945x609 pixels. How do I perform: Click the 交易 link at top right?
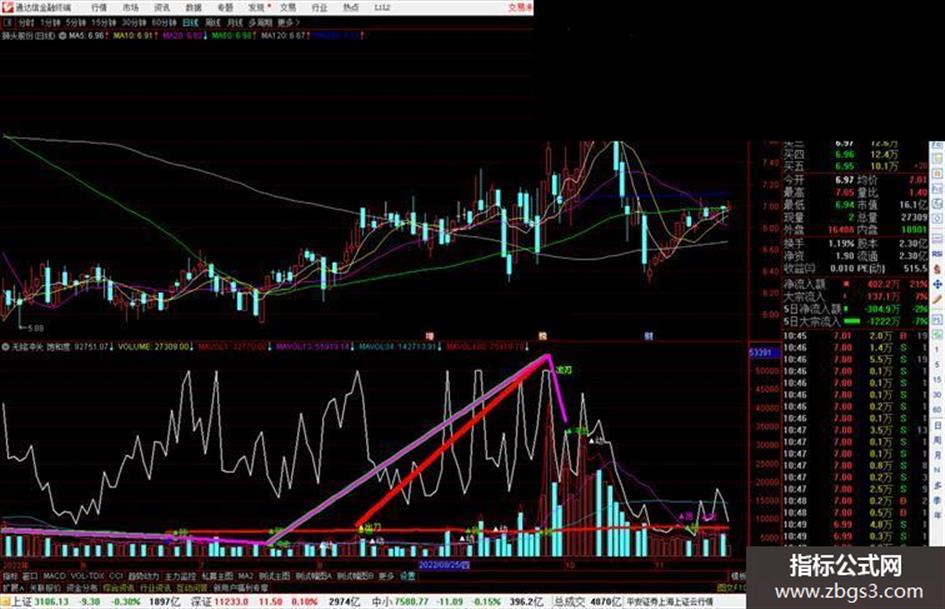pos(520,7)
